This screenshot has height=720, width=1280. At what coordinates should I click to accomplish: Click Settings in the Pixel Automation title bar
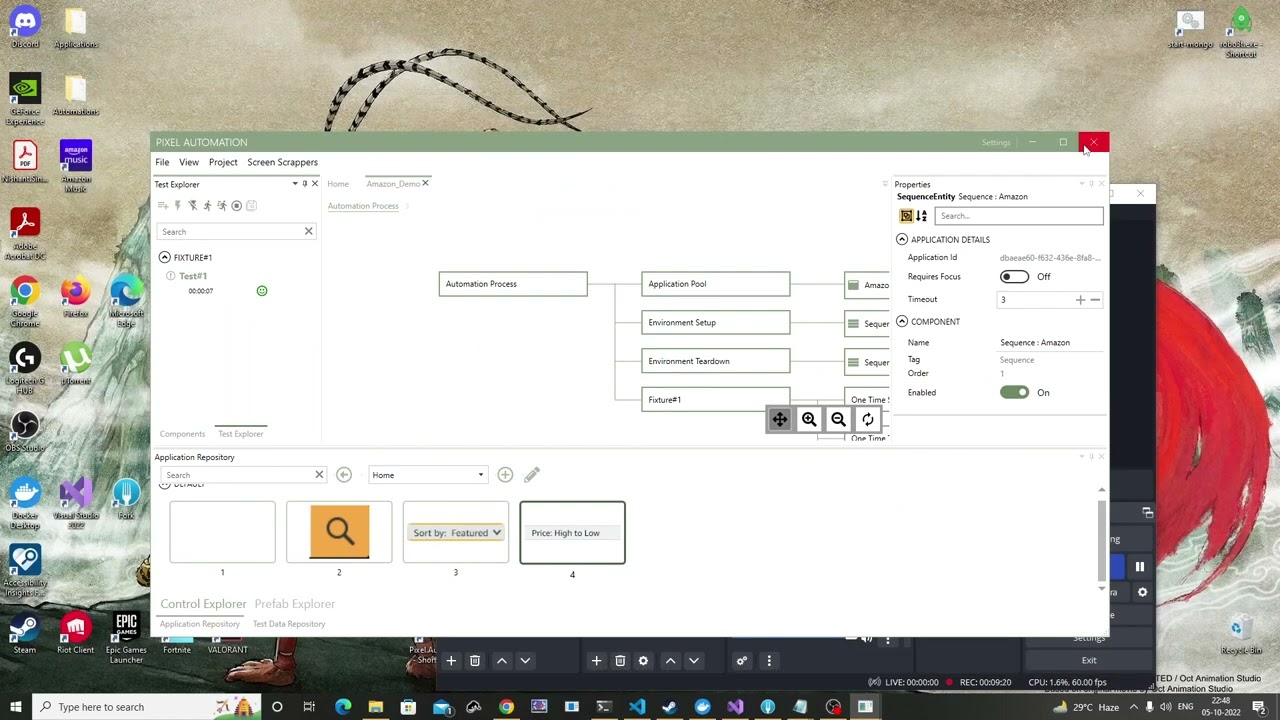click(x=996, y=142)
